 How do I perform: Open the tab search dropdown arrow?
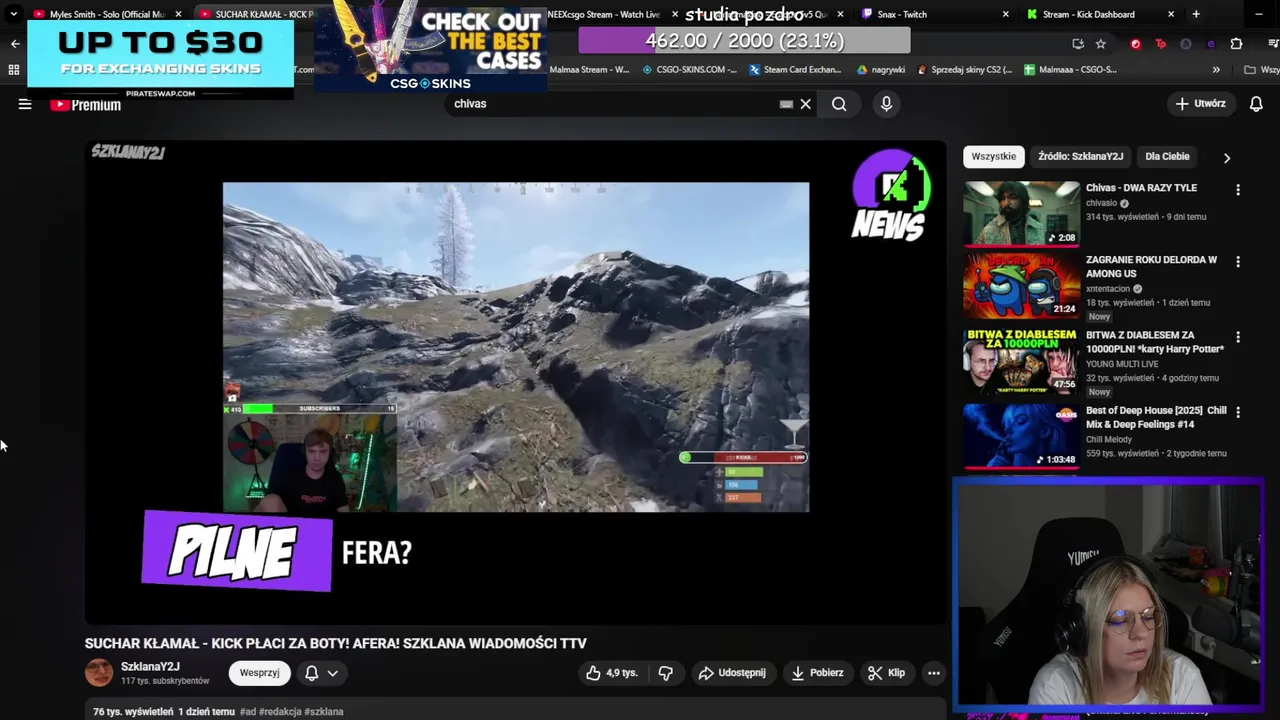click(x=13, y=14)
